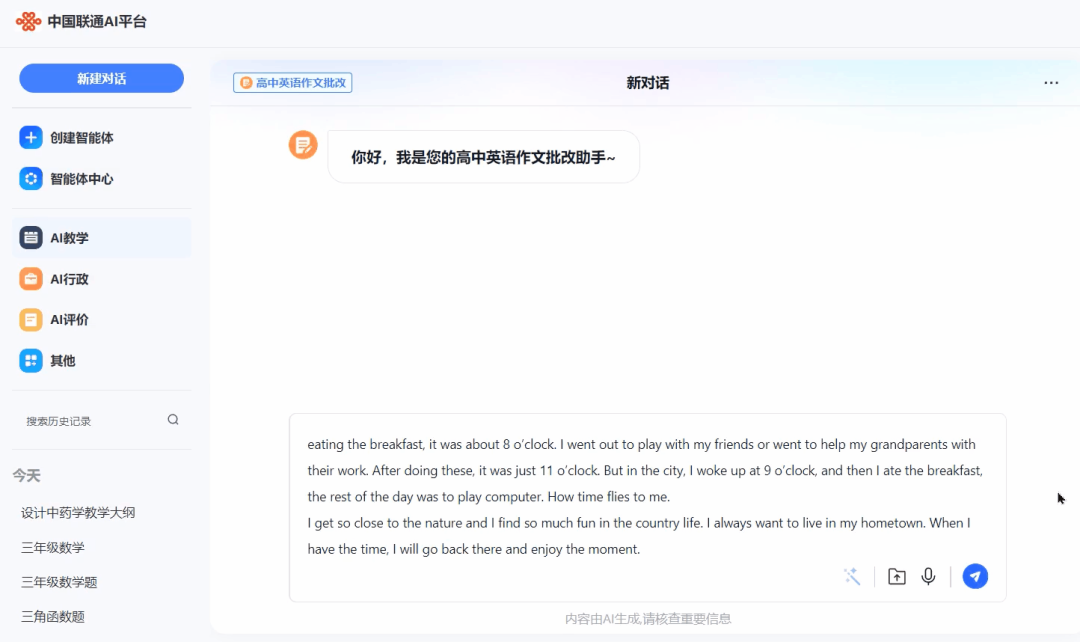
Task: Open the three-dot more options menu
Action: [1050, 83]
